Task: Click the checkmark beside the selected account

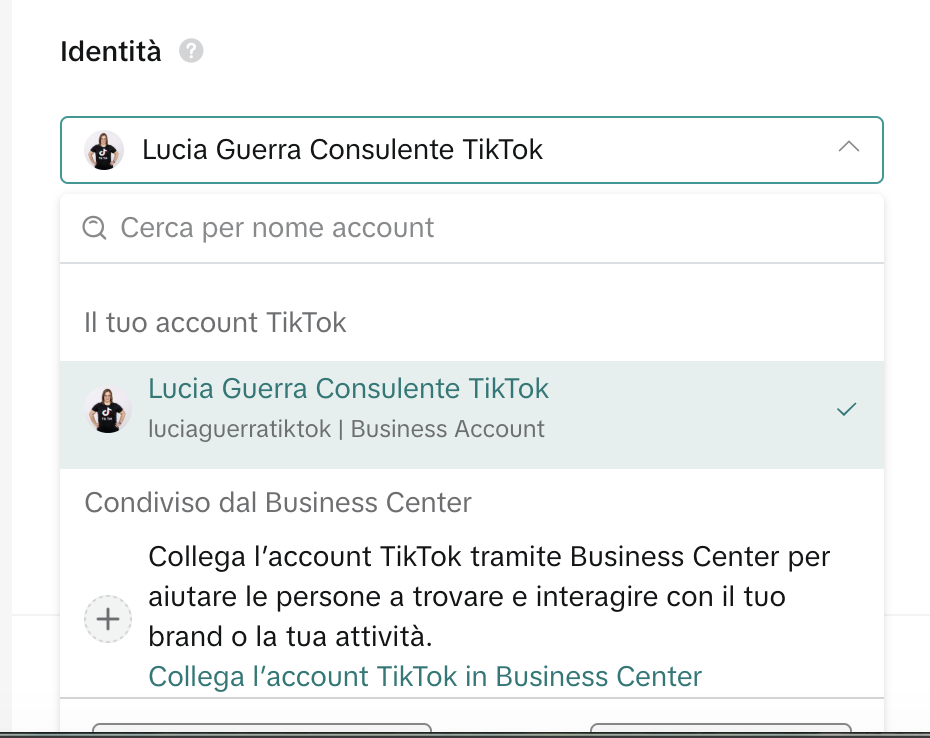Action: click(x=848, y=408)
